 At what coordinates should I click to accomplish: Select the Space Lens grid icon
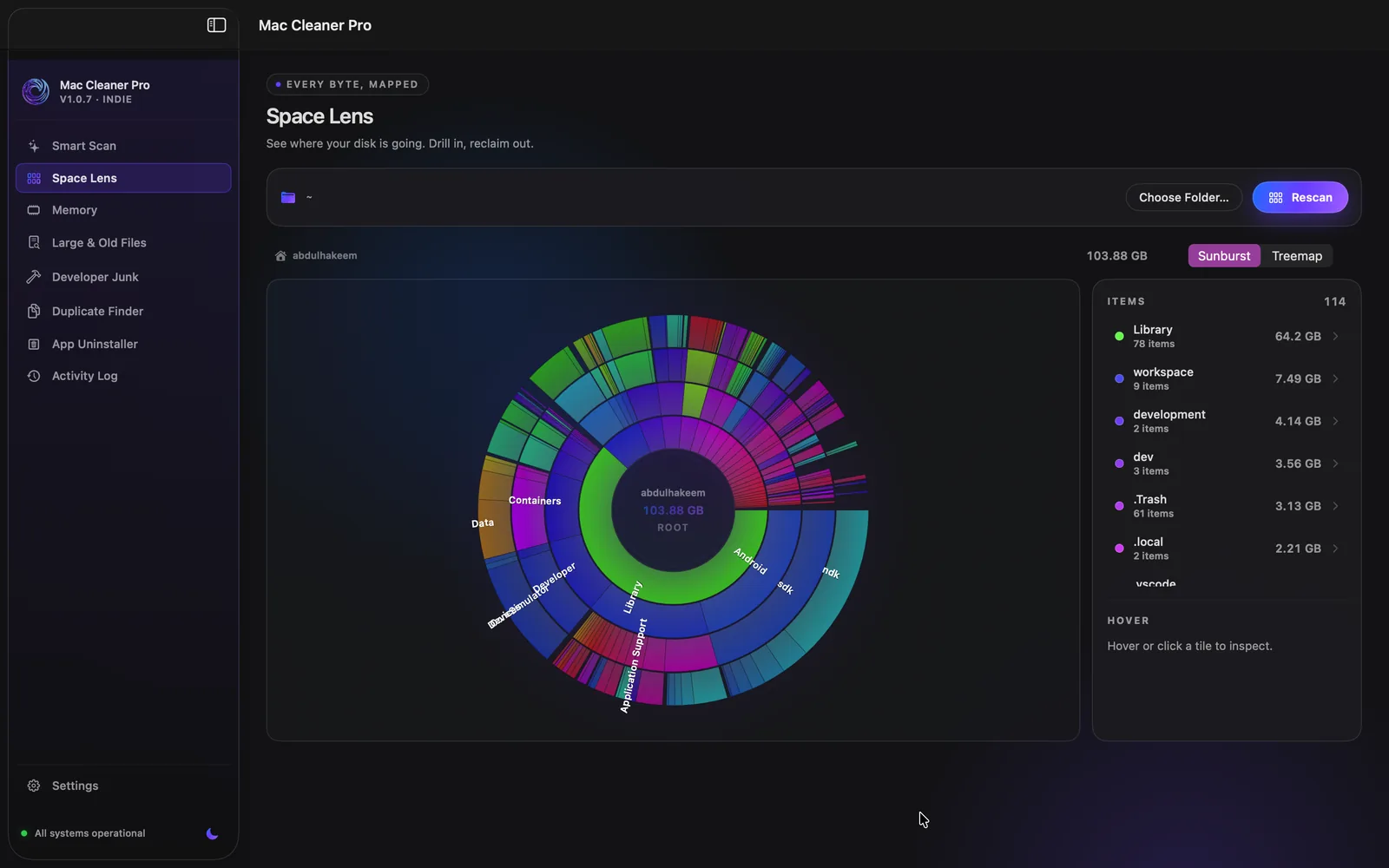tap(34, 178)
